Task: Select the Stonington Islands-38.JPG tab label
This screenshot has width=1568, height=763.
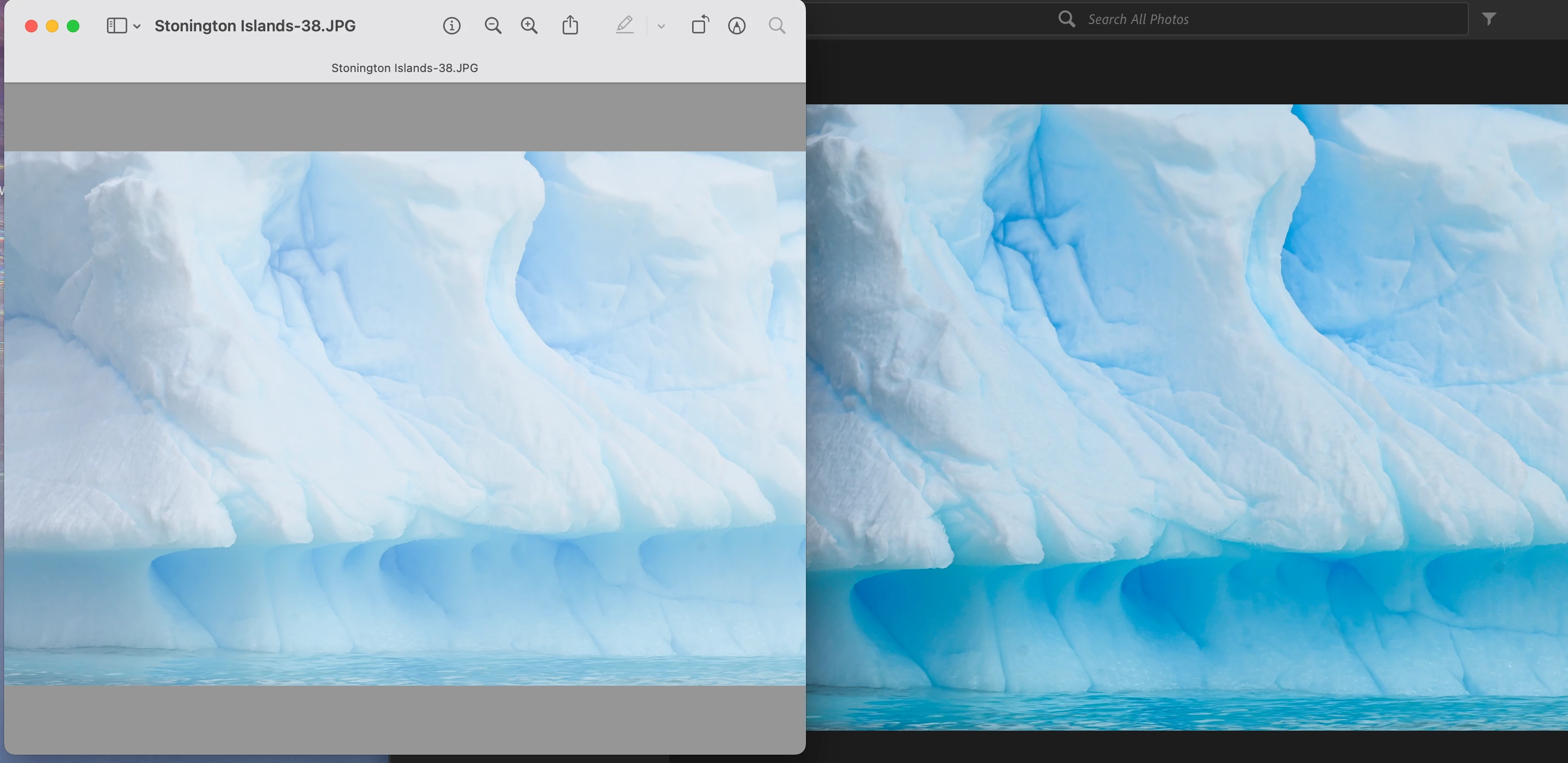Action: tap(404, 68)
